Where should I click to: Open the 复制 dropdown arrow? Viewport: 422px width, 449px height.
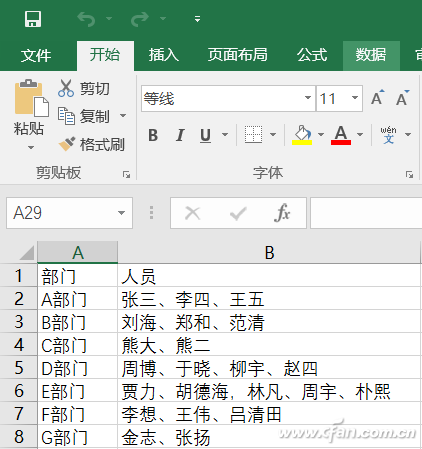[x=123, y=116]
